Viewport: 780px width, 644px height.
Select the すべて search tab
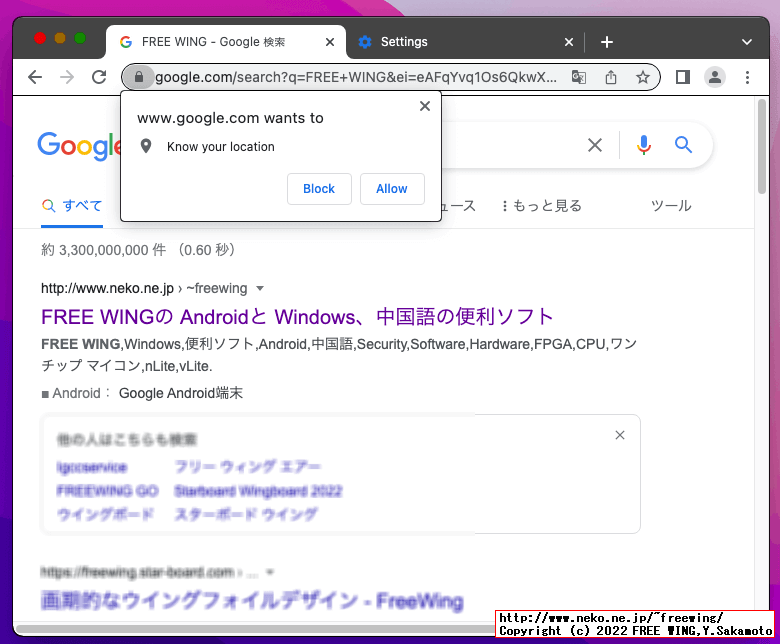(72, 206)
